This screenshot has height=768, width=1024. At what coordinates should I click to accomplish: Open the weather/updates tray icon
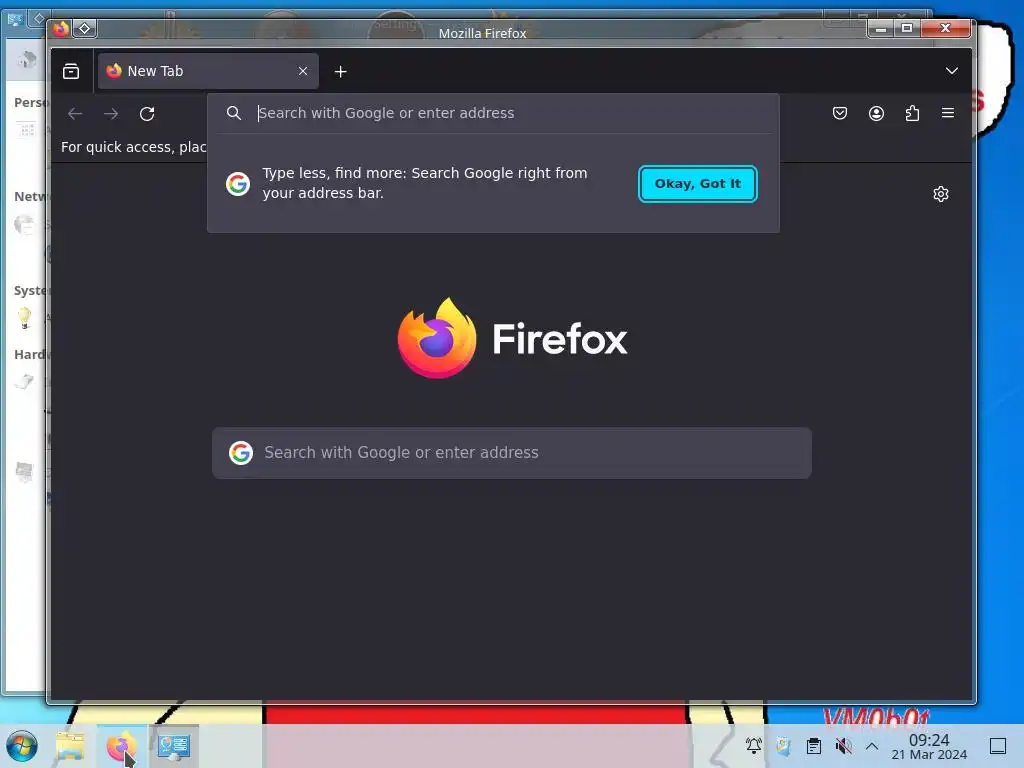coord(783,745)
